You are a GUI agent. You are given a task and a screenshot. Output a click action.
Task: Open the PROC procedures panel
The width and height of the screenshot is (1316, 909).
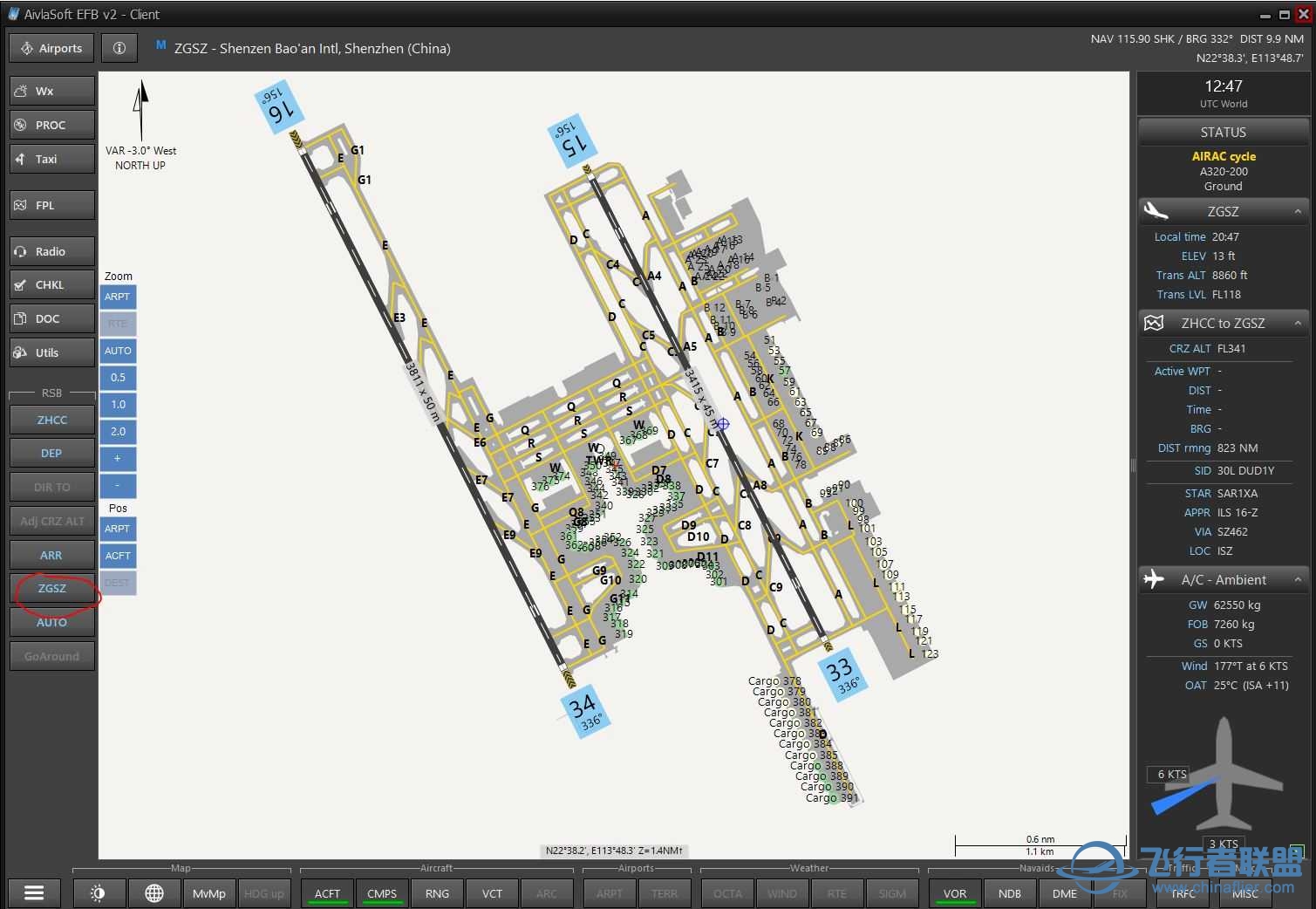51,124
